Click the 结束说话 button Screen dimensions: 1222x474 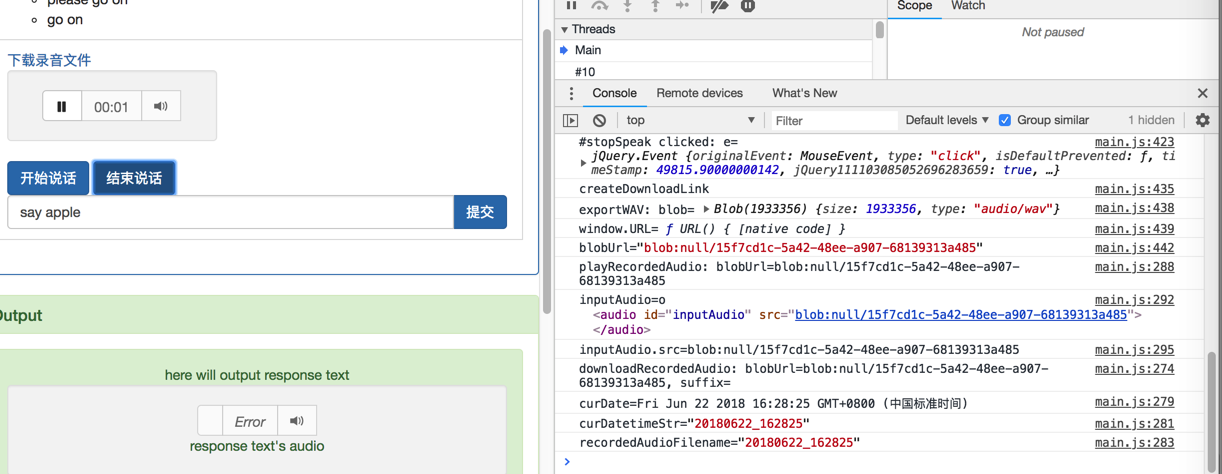pyautogui.click(x=134, y=178)
